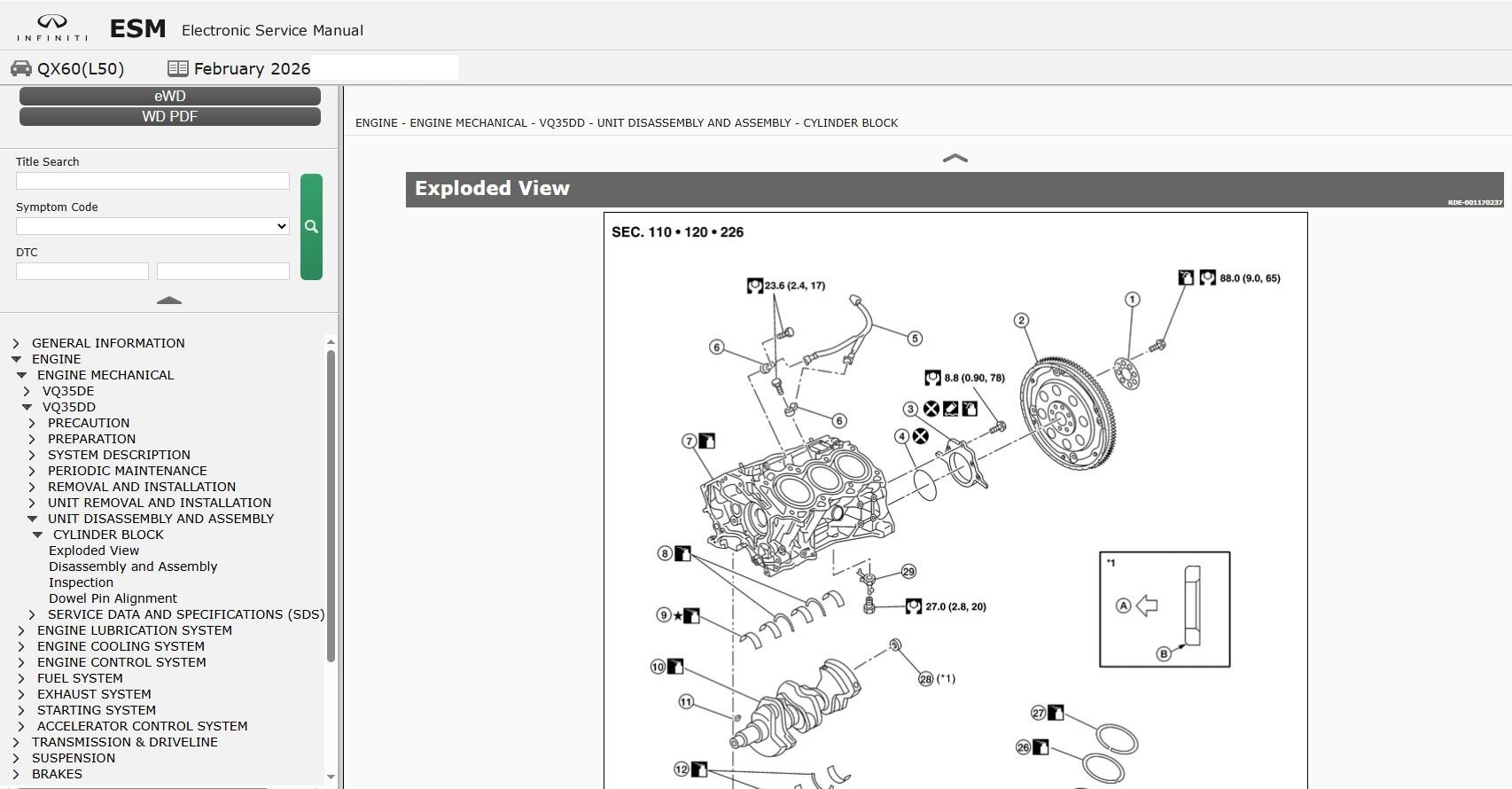
Task: Expand the GENERAL INFORMATION tree node
Action: (16, 343)
